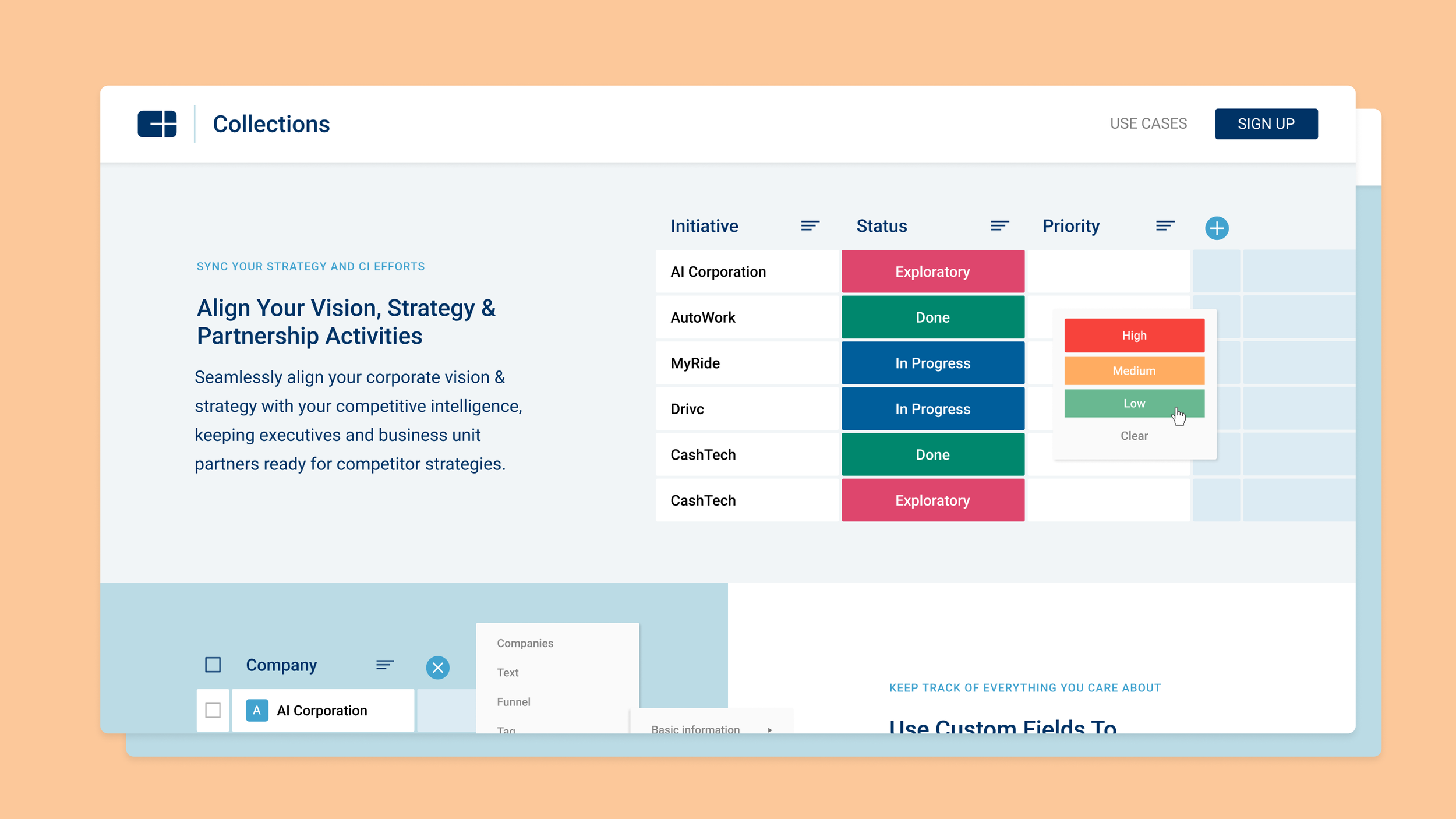Screen dimensions: 1456x819
Task: Open the Status column filter icon
Action: pos(999,225)
